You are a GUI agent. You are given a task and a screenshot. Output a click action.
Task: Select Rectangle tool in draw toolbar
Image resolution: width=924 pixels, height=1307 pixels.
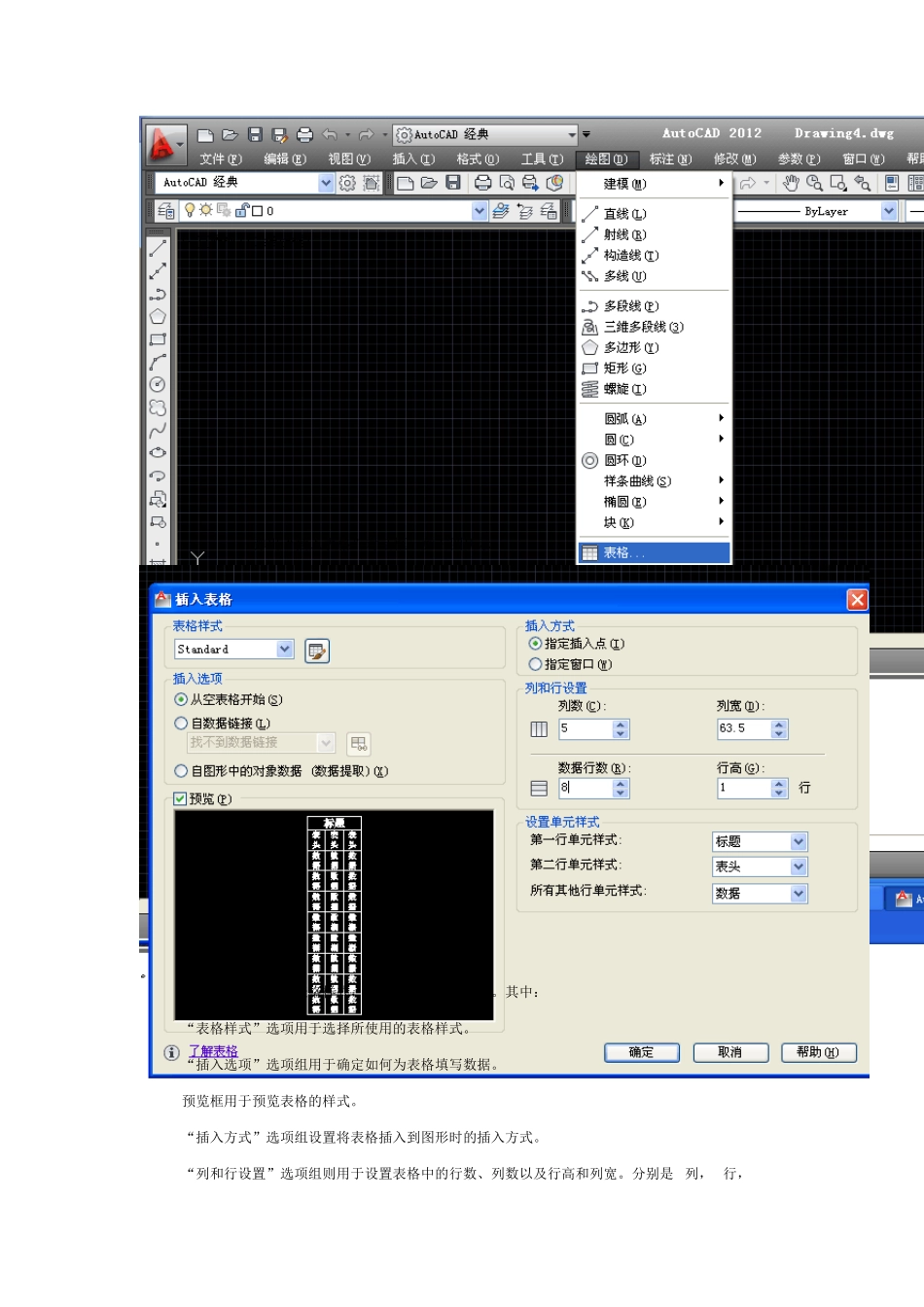[158, 339]
